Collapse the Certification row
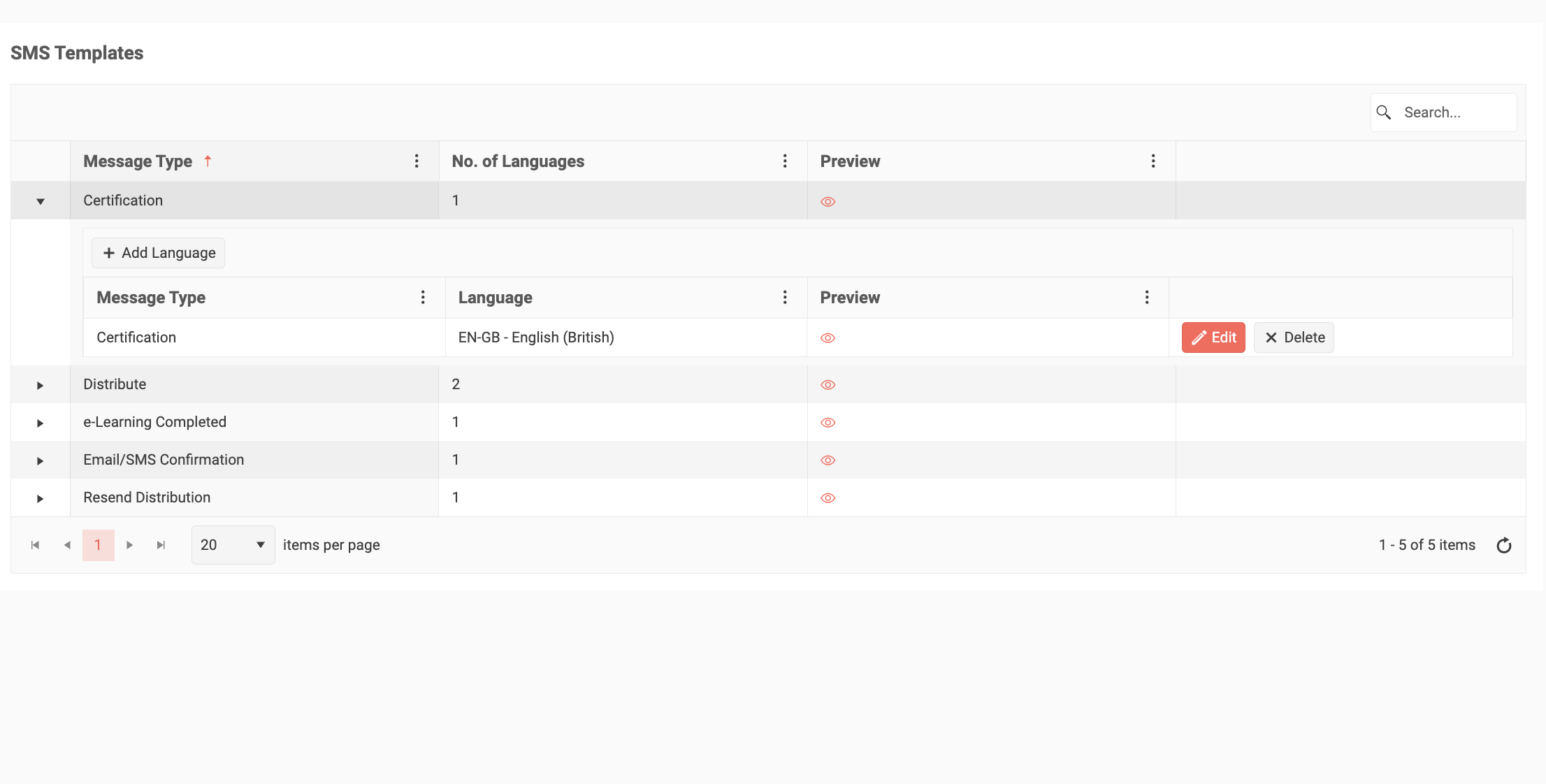This screenshot has height=784, width=1546. pos(41,201)
